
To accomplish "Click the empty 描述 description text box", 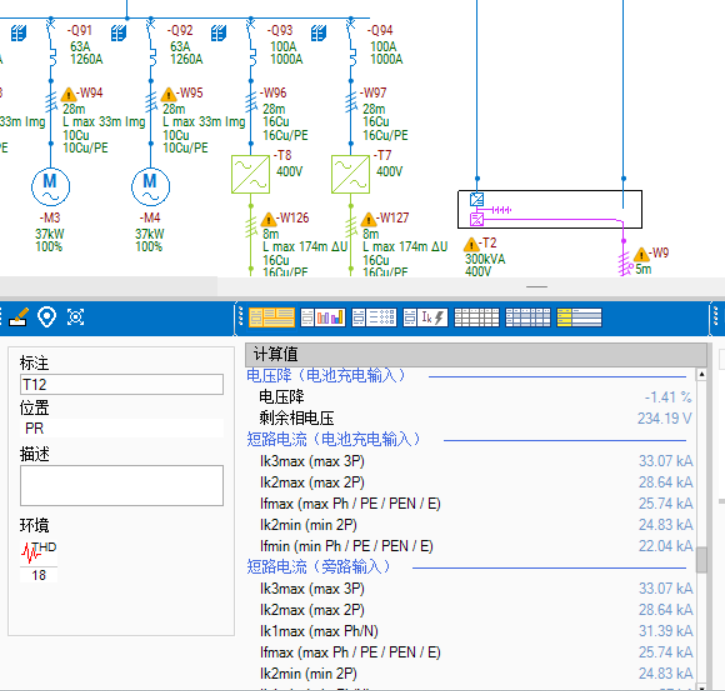I will pos(122,485).
